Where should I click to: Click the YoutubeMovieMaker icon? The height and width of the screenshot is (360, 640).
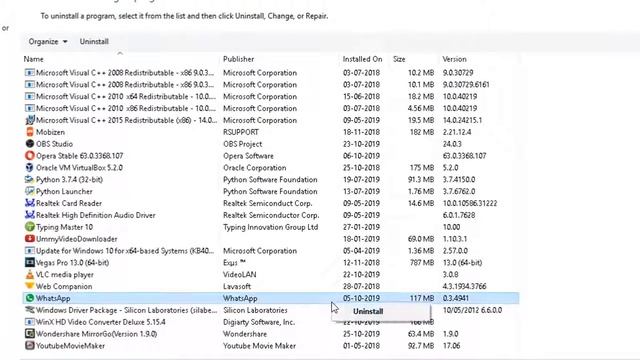pos(29,345)
